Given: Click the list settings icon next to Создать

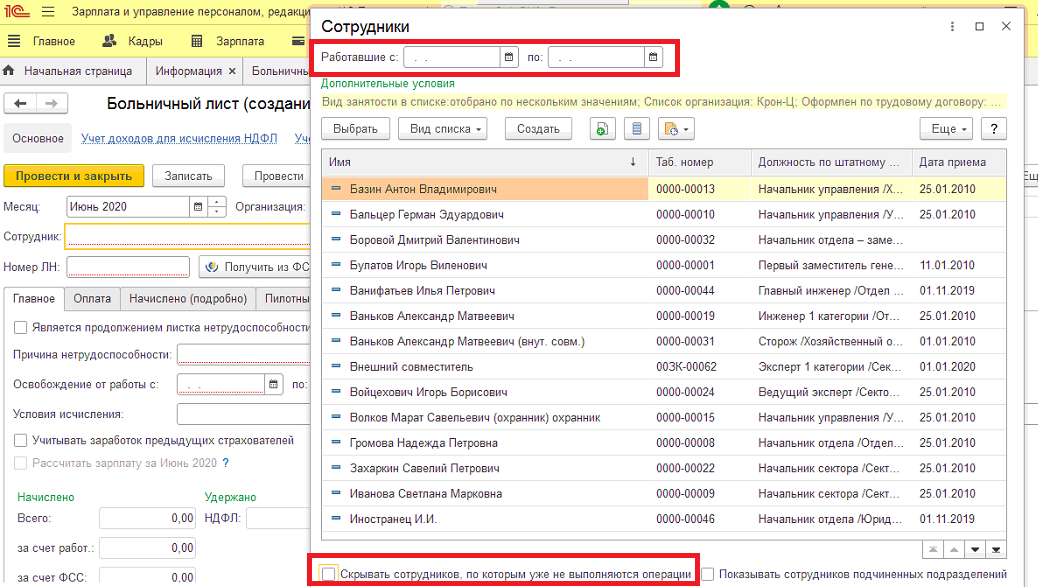Looking at the screenshot, I should pos(636,129).
